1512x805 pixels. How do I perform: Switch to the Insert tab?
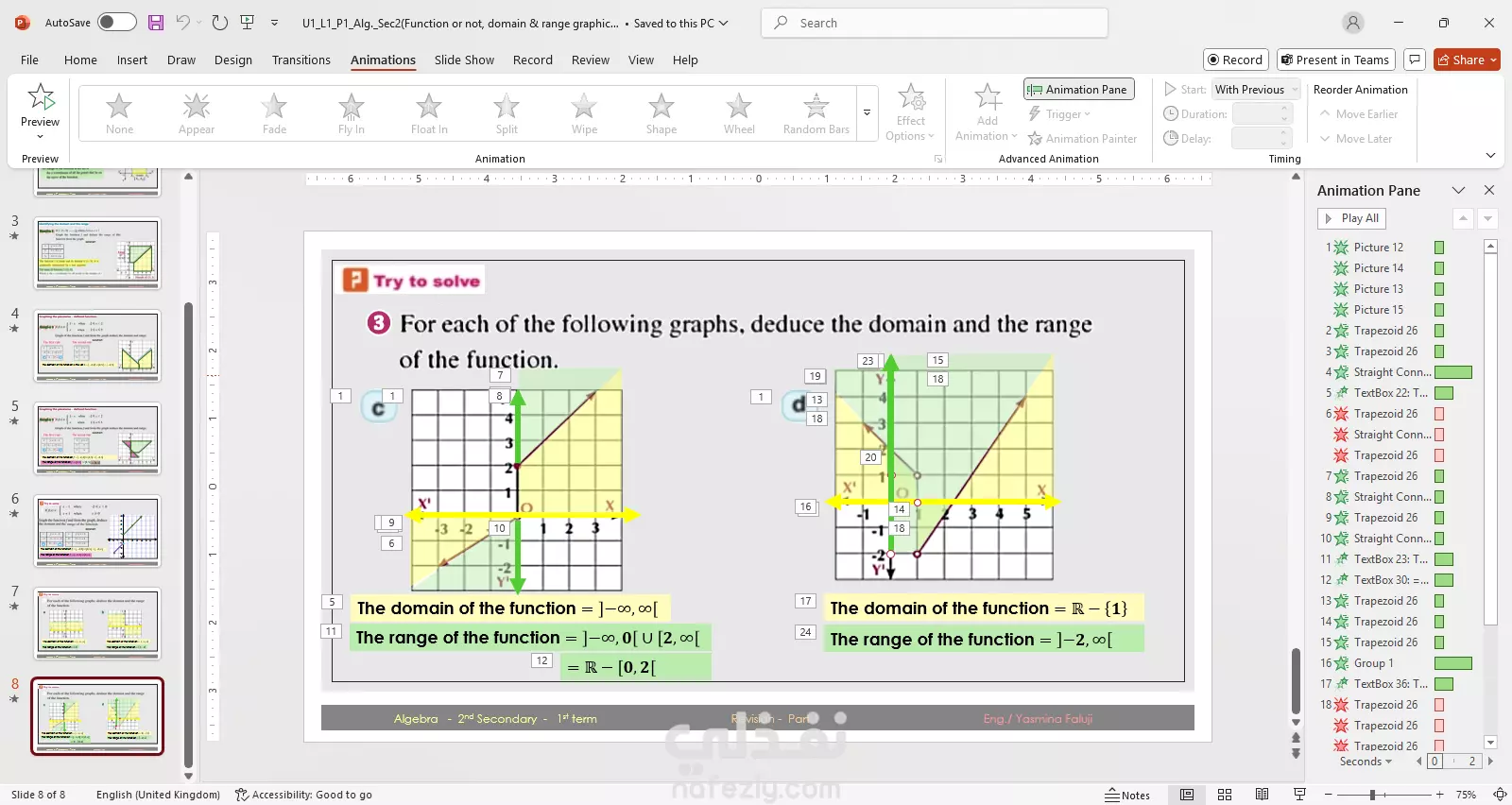pos(132,60)
